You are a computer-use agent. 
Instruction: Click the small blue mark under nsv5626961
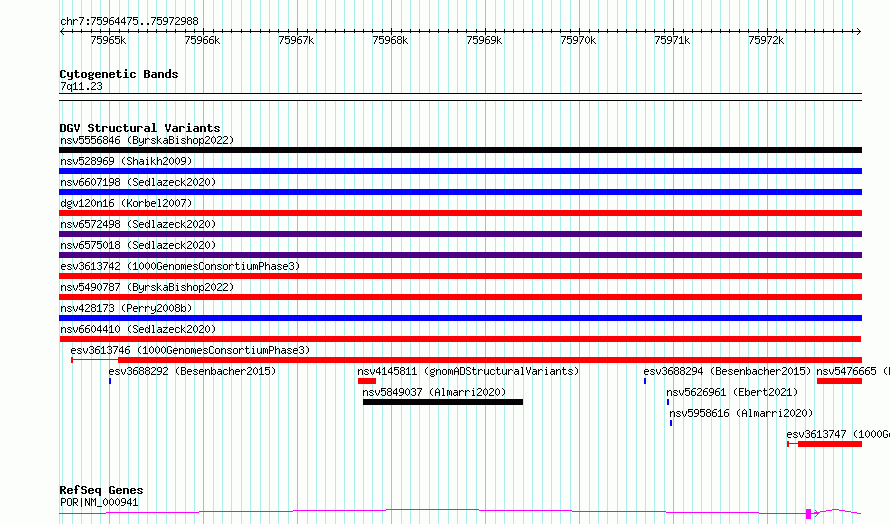pyautogui.click(x=668, y=402)
